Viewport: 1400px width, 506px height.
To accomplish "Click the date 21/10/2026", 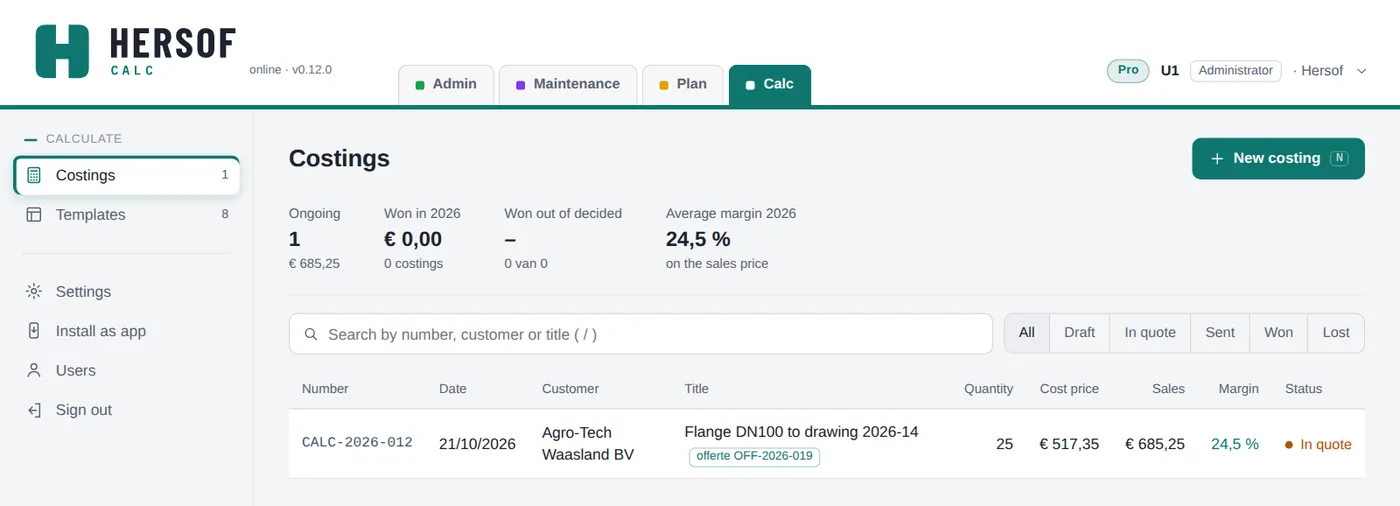I will tap(477, 444).
